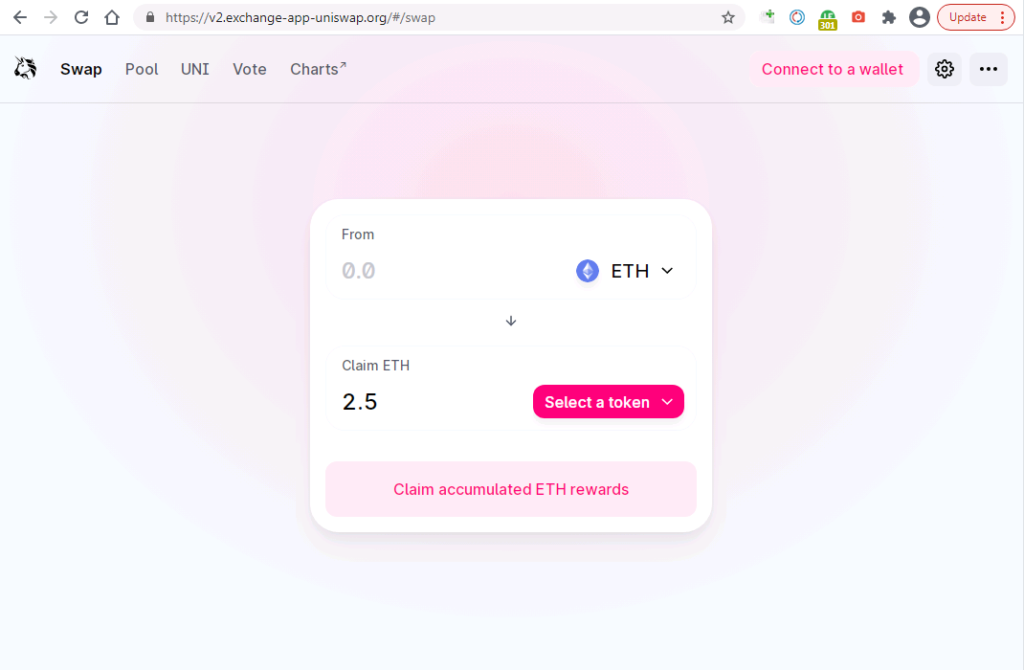The image size is (1024, 670).
Task: Expand the ETH token dropdown
Action: (625, 271)
